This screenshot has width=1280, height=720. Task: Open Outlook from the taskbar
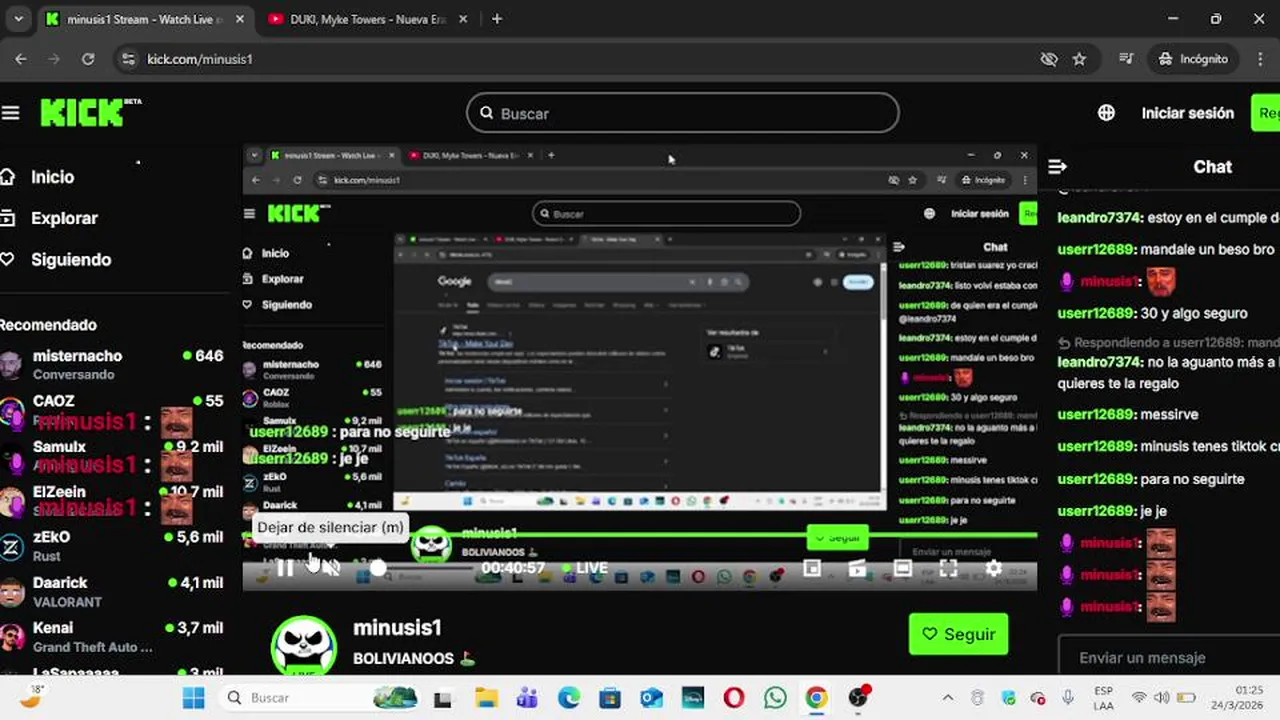coord(651,698)
